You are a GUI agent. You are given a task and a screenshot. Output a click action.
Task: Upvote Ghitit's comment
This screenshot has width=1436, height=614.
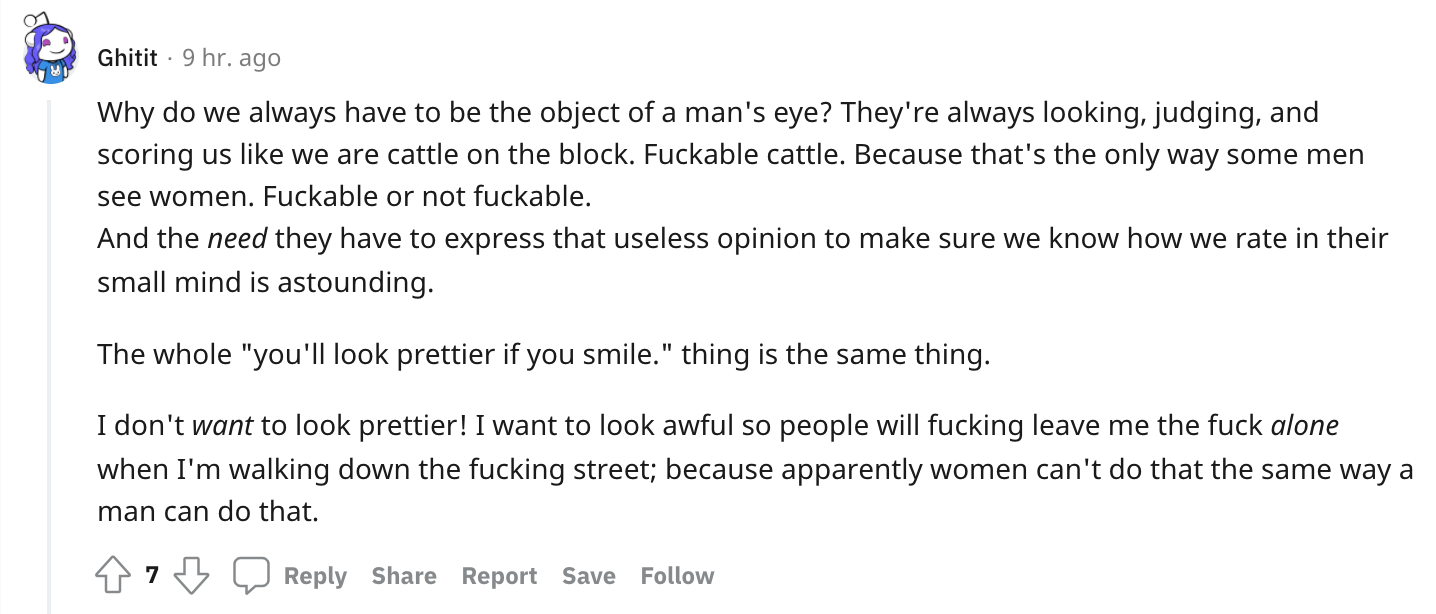(113, 576)
